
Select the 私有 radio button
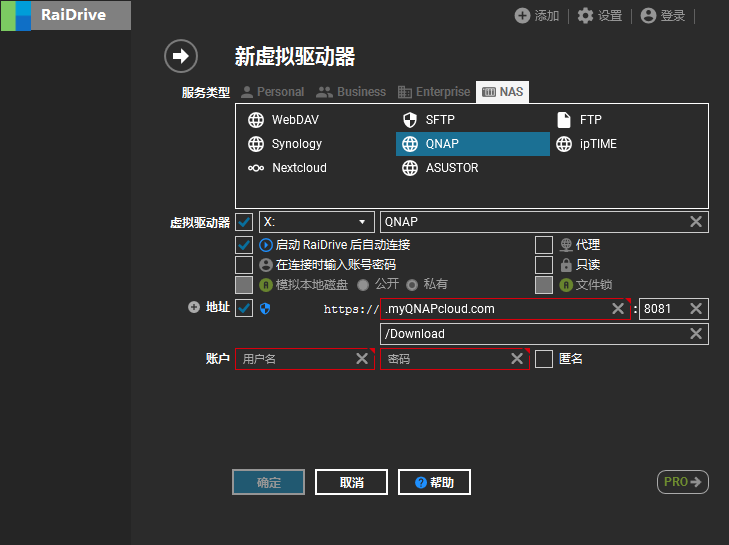(412, 285)
